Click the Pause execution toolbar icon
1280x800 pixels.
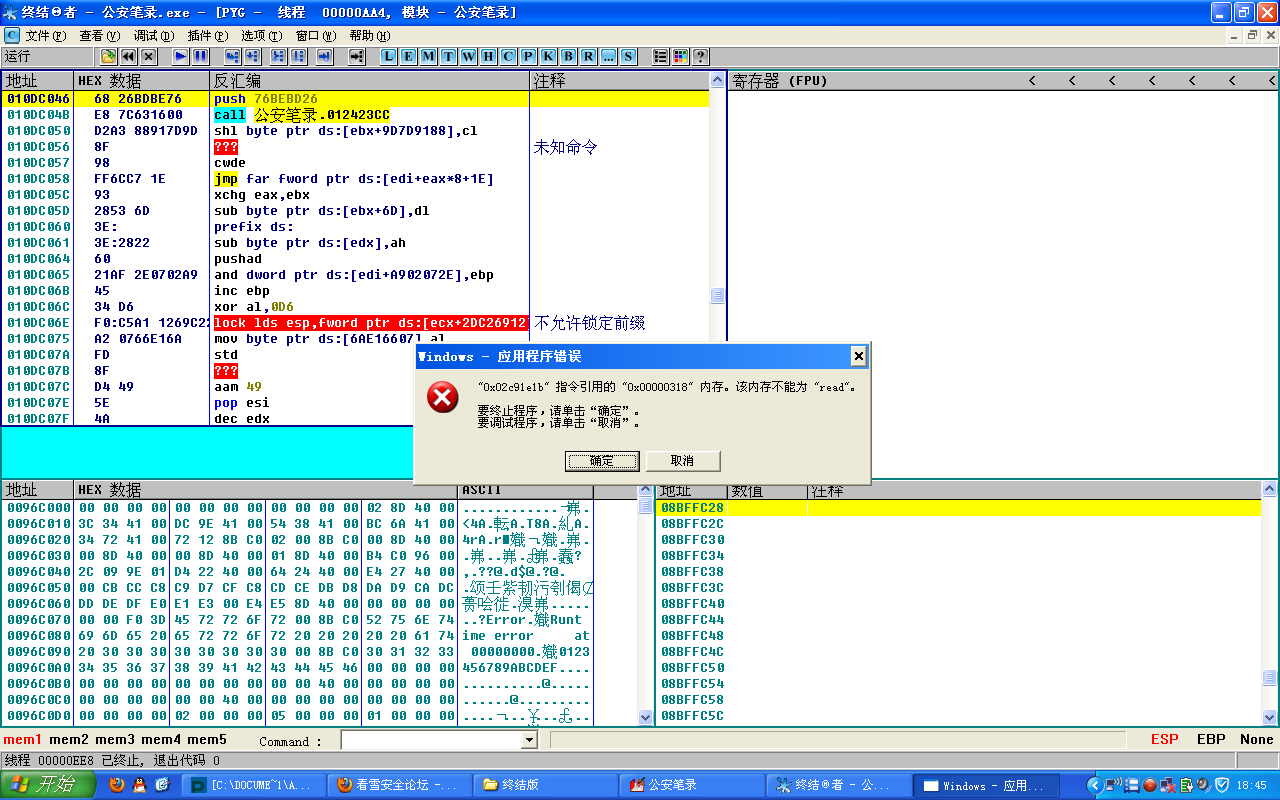pos(200,56)
